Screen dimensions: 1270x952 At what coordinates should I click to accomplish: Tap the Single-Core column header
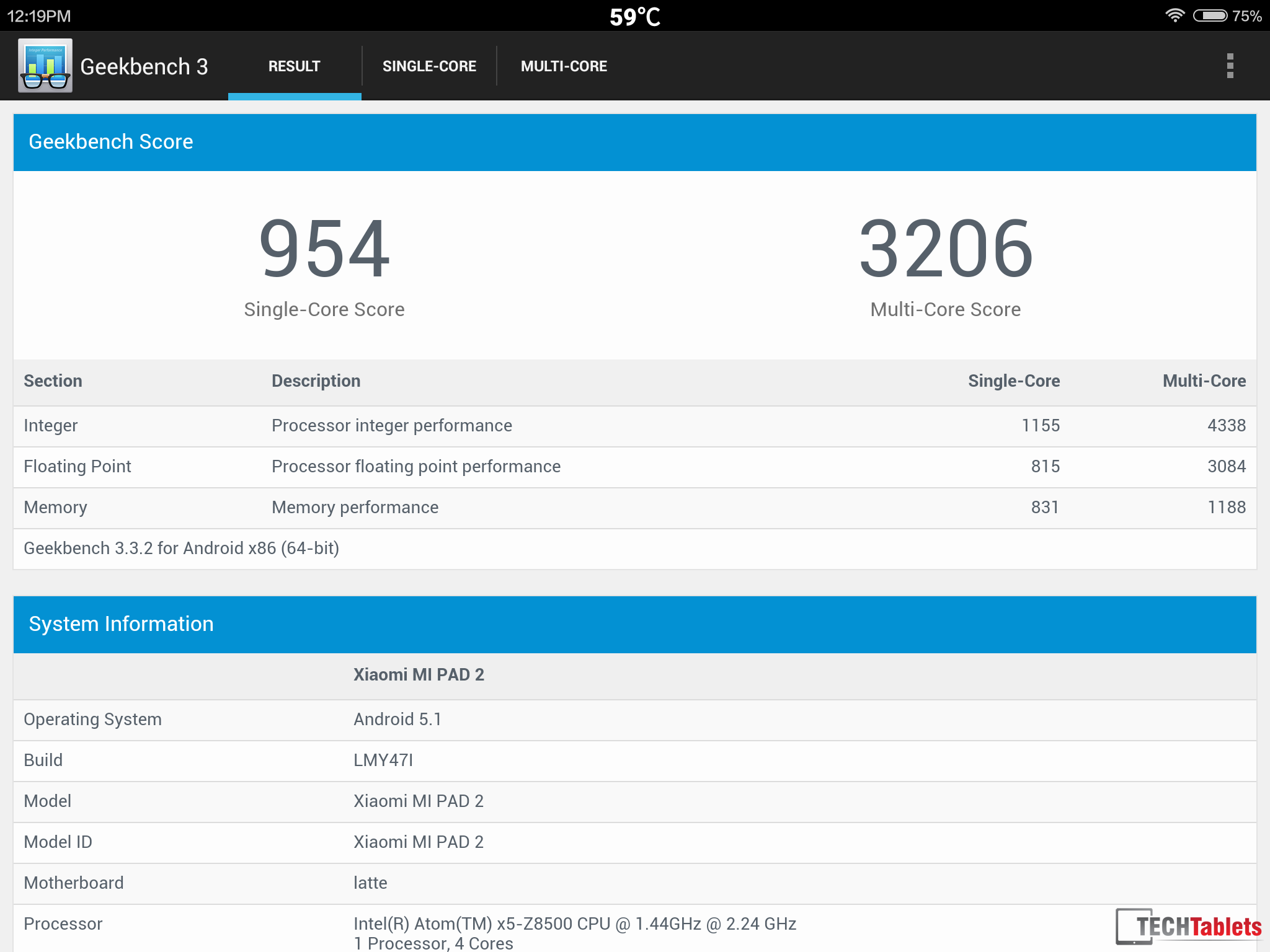[x=1014, y=381]
